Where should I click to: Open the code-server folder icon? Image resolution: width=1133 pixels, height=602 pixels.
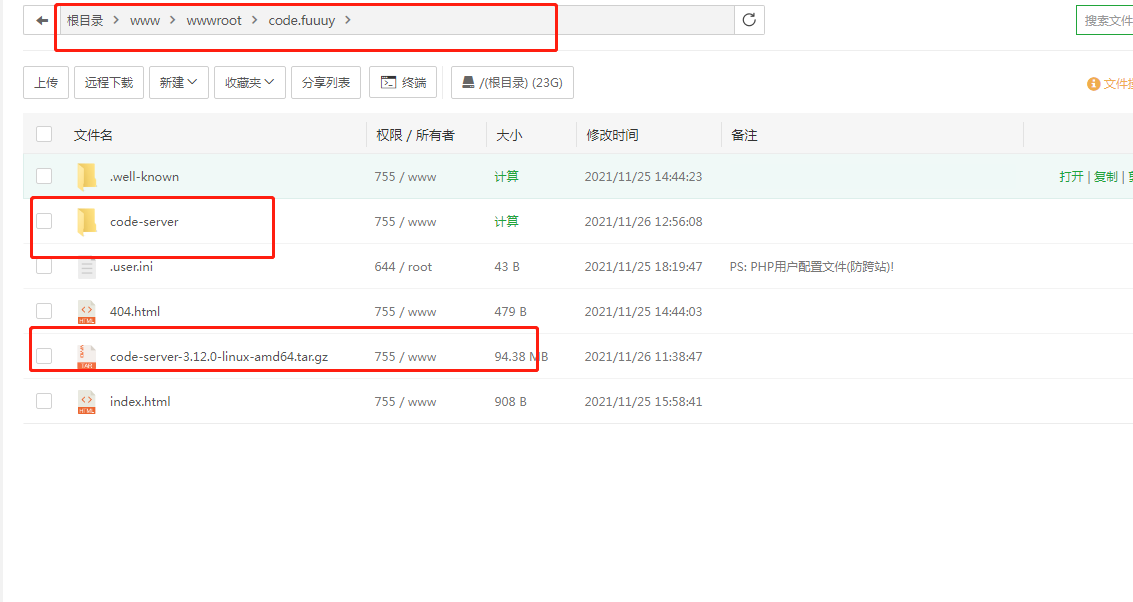87,221
